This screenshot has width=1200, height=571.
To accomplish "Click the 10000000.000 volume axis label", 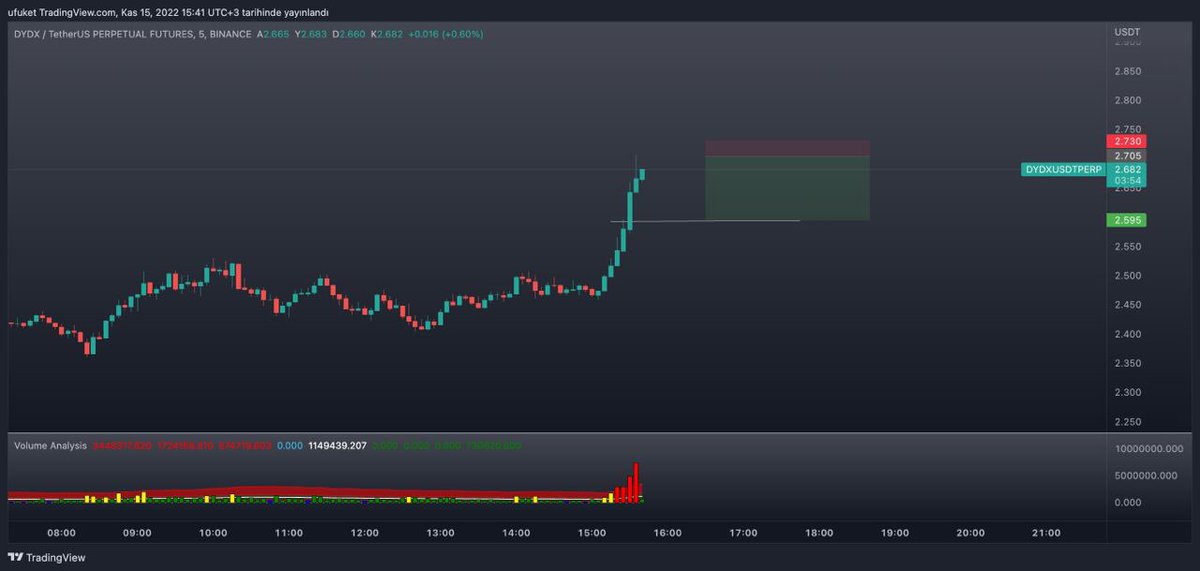I will point(1149,450).
